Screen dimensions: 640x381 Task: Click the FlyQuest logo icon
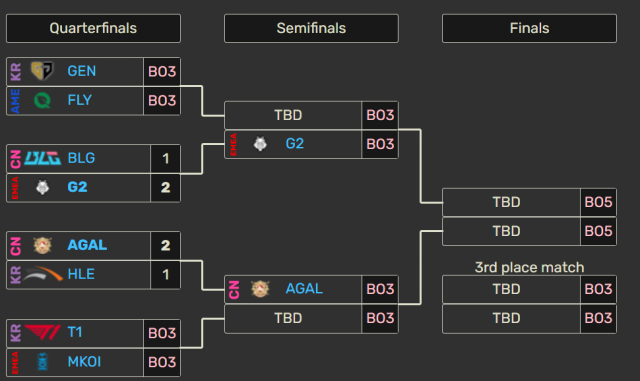click(x=42, y=100)
